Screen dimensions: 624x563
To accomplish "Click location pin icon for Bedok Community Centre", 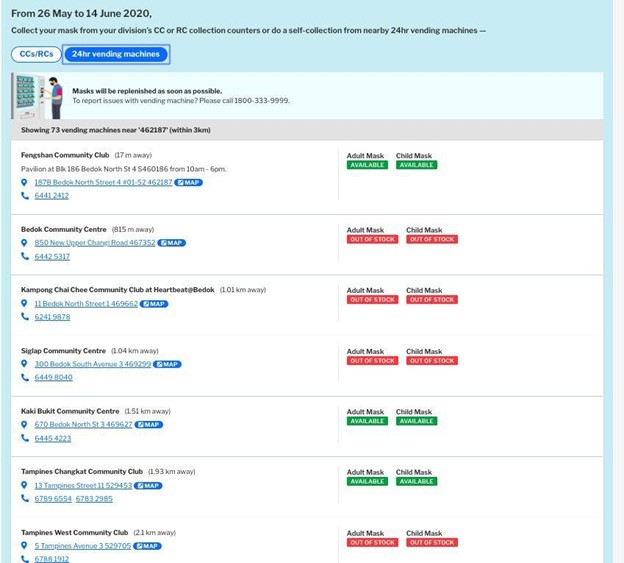I will click(x=24, y=243).
